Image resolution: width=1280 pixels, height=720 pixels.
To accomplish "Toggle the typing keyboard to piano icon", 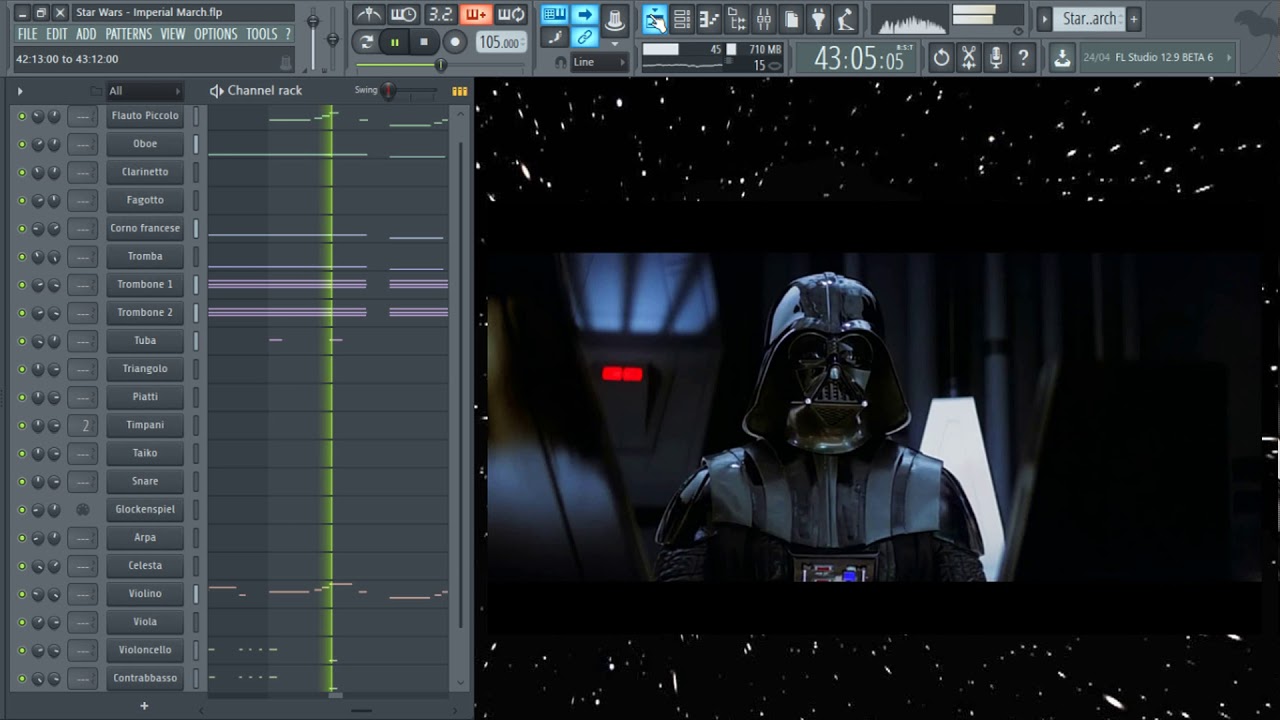I will pyautogui.click(x=555, y=15).
